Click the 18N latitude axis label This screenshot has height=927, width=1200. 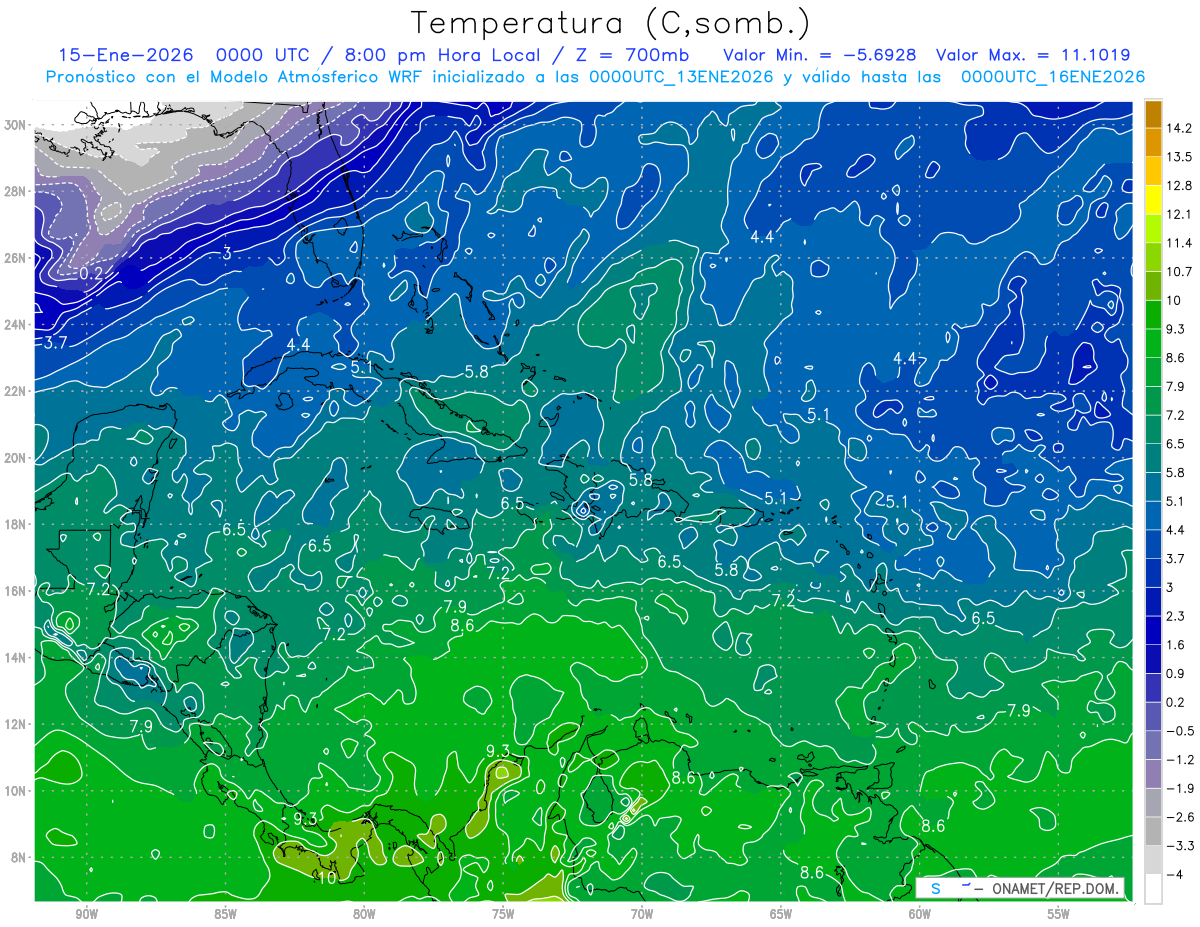coord(16,524)
